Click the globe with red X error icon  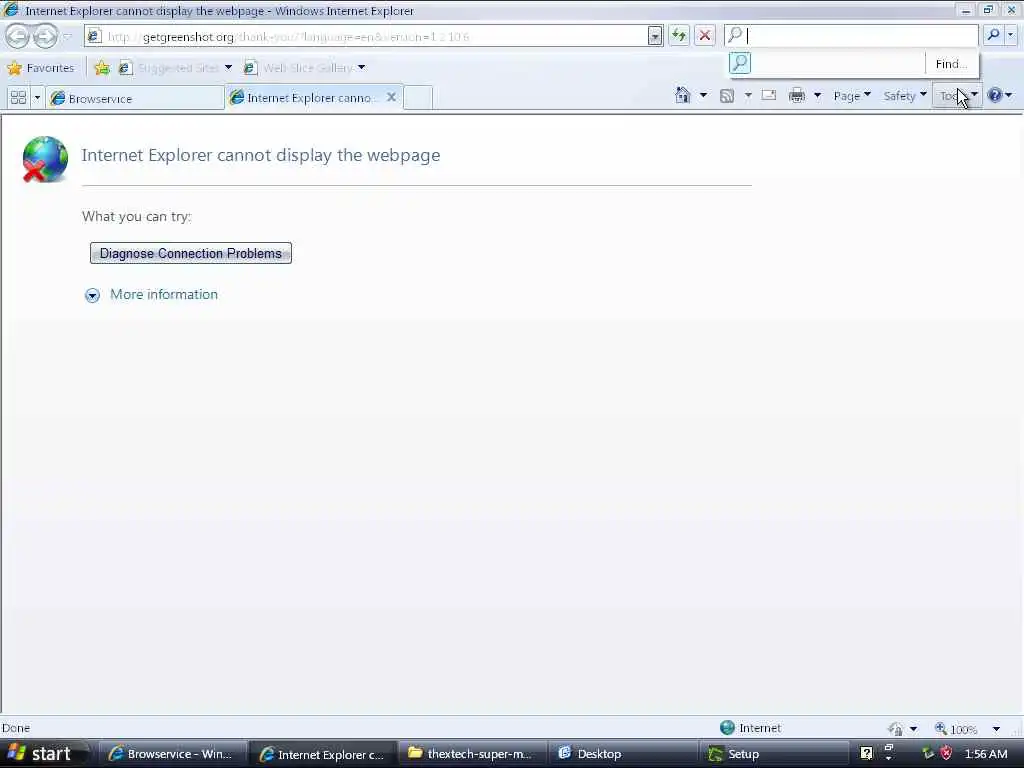click(x=44, y=159)
